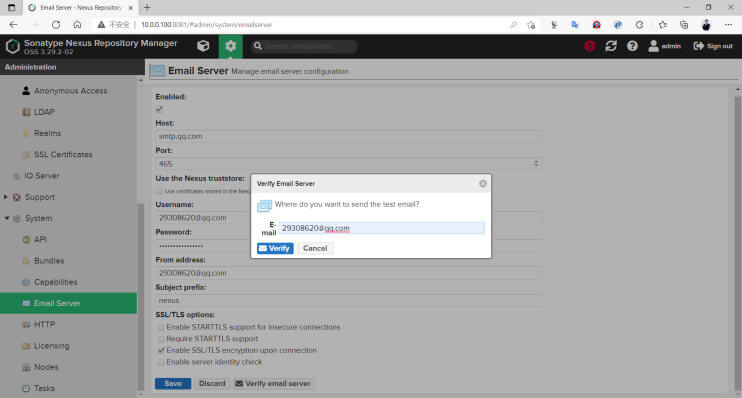
Task: Toggle Require STARTTLS support checkbox
Action: coord(161,339)
